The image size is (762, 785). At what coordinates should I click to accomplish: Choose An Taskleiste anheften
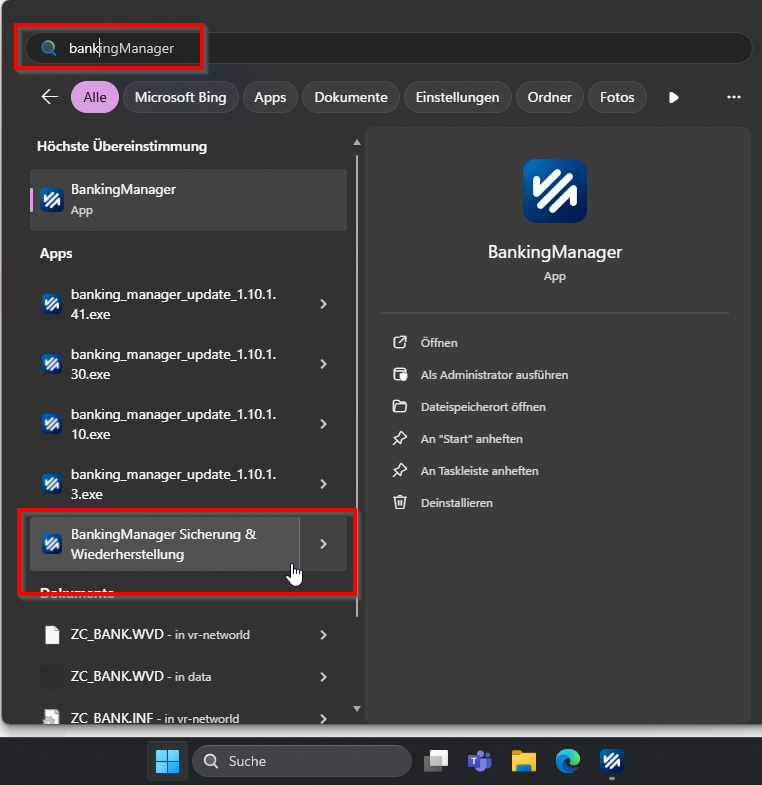(x=479, y=471)
